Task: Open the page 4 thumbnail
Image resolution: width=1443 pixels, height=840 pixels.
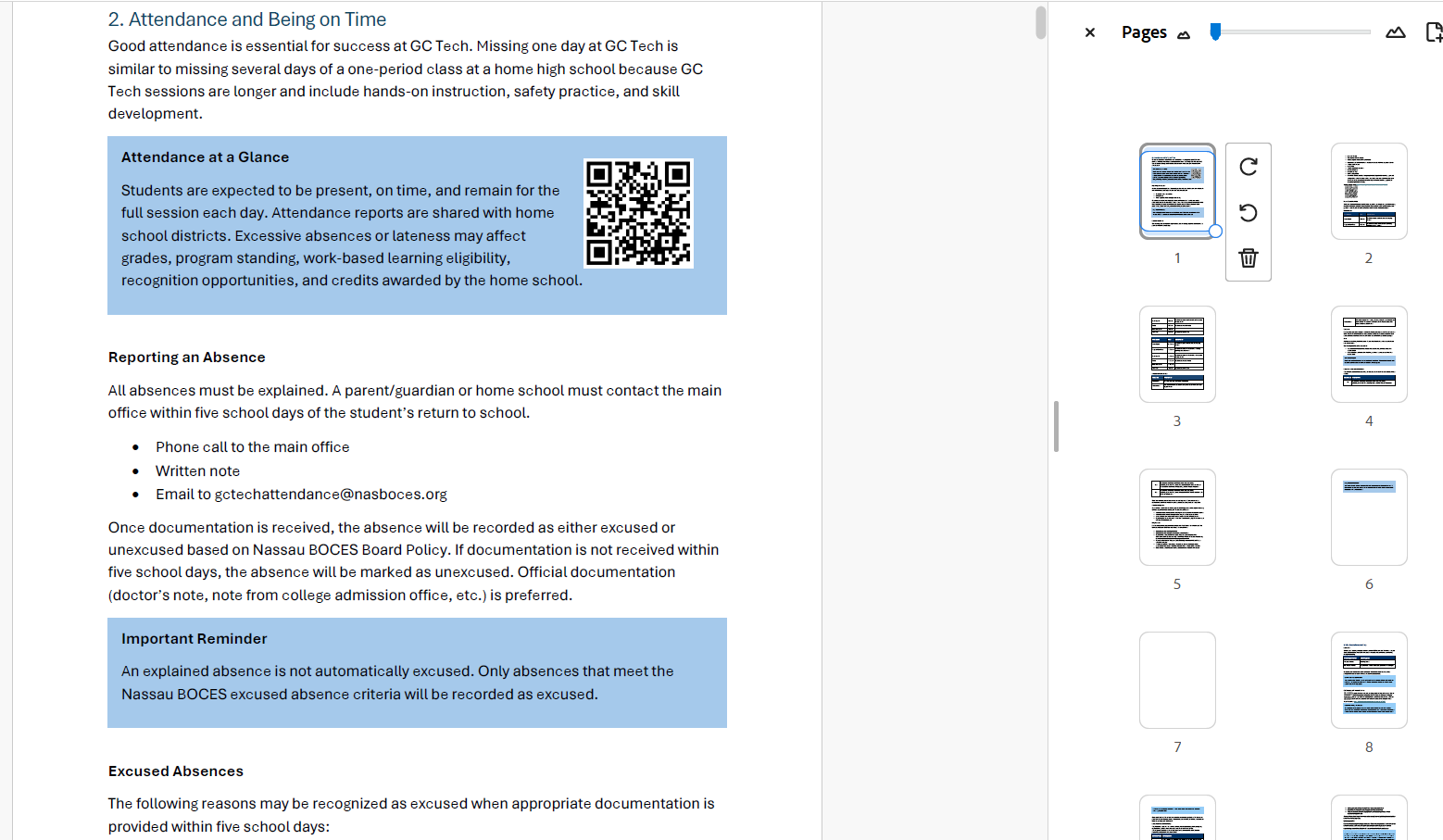Action: 1369,354
